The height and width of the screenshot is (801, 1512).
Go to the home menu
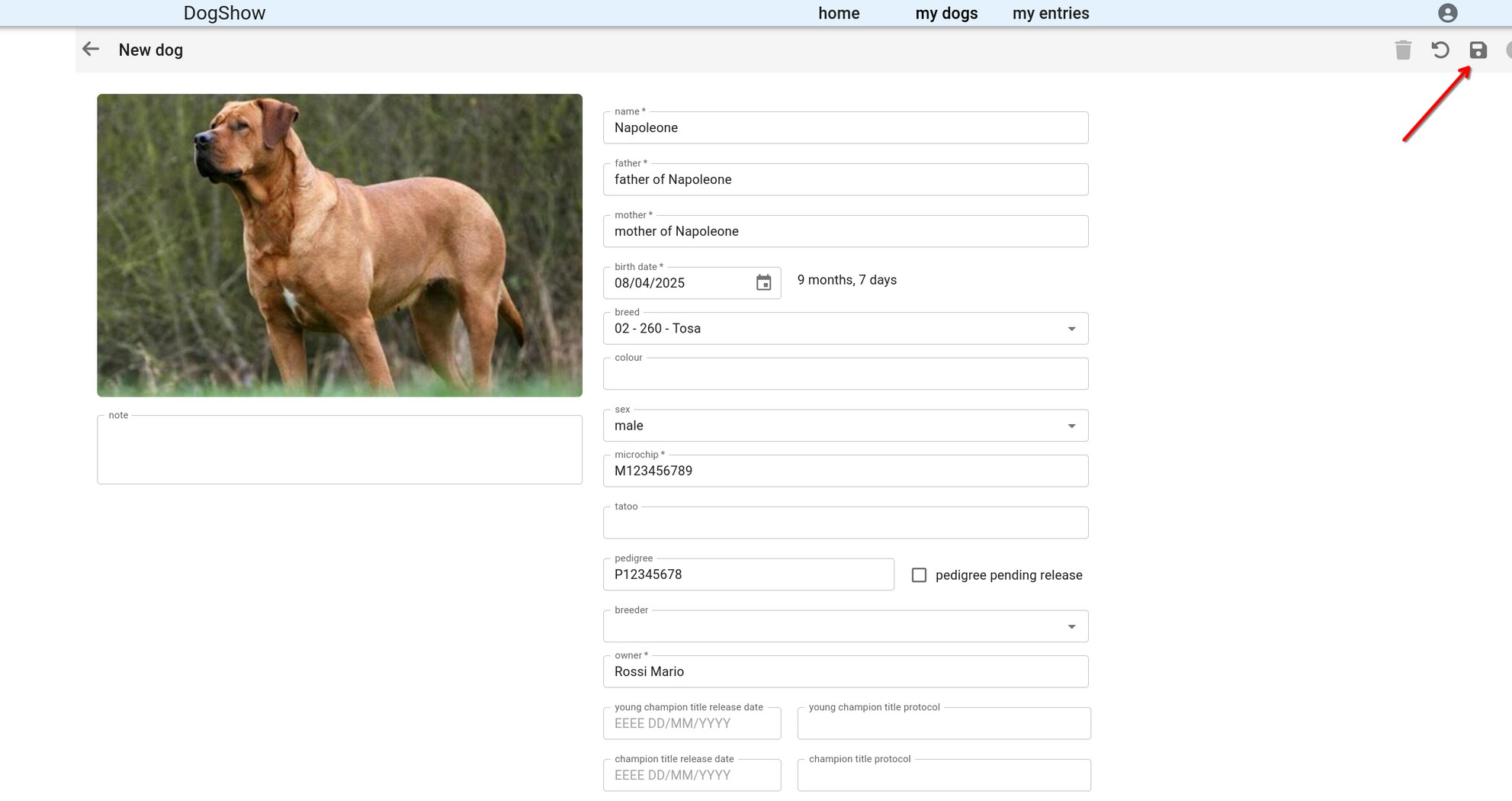click(839, 13)
